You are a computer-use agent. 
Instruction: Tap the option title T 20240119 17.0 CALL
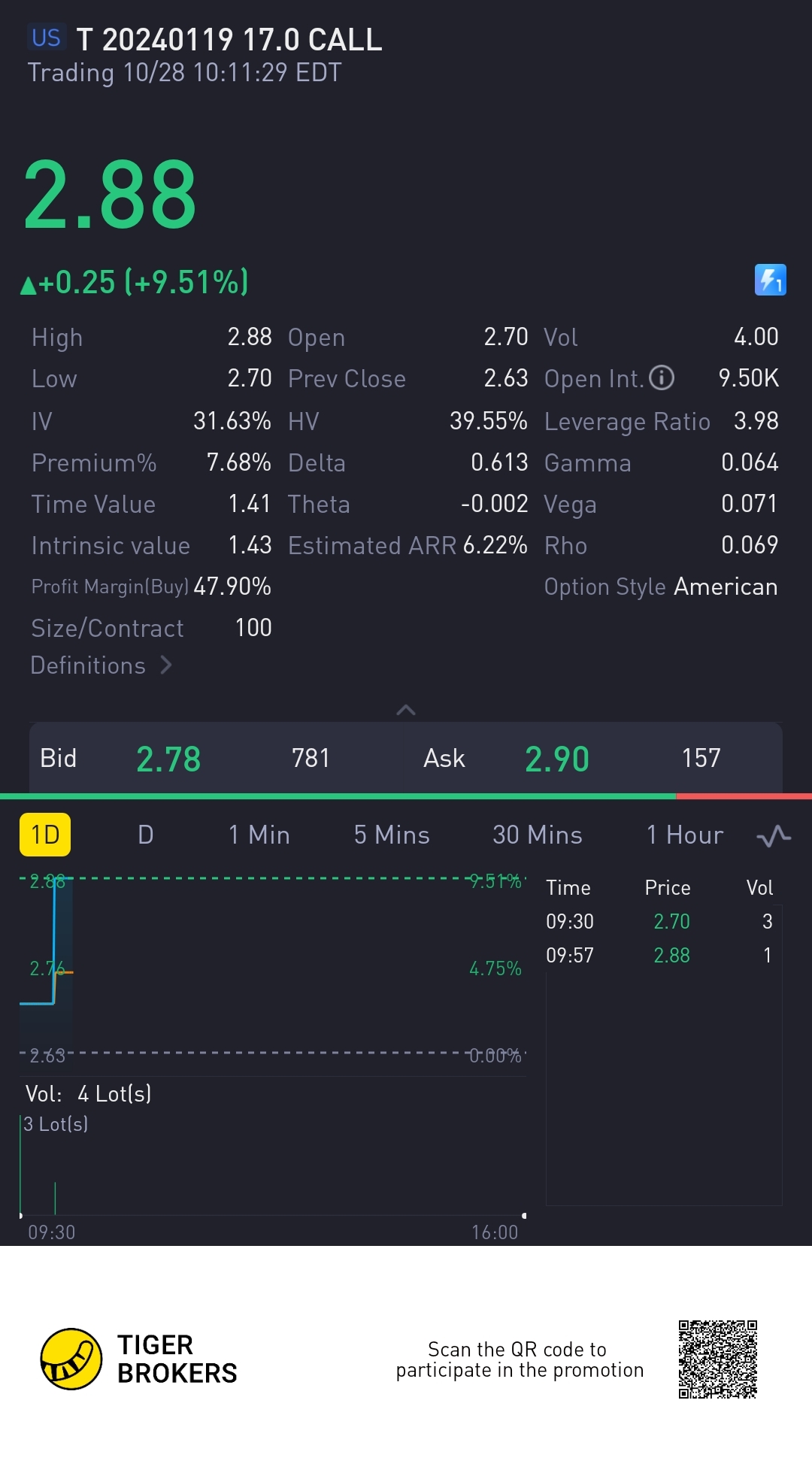click(229, 39)
